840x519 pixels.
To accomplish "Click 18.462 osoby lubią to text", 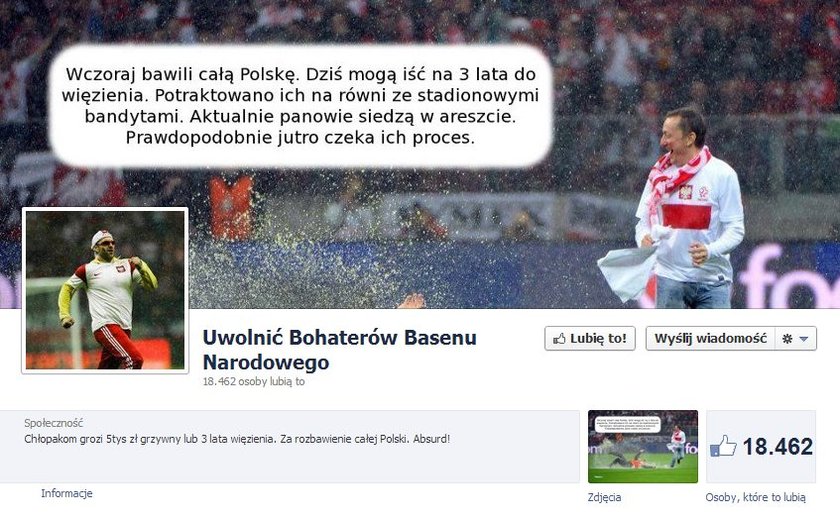I will click(253, 381).
